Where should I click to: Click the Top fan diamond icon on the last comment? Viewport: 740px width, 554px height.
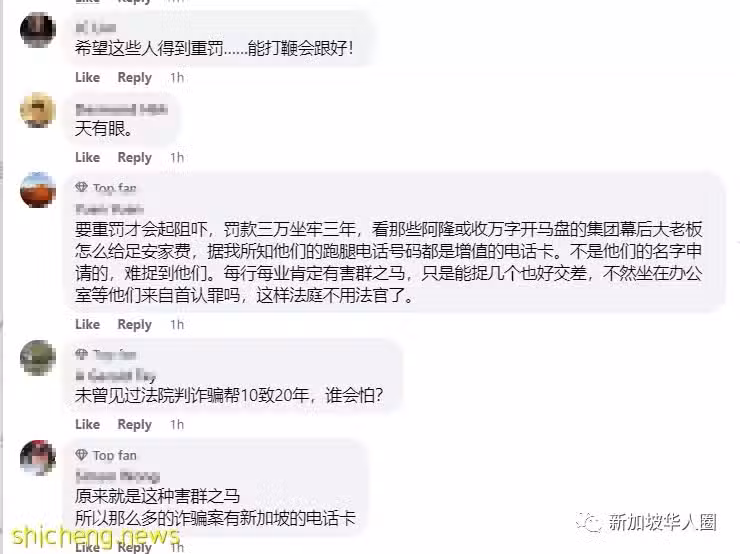click(x=82, y=455)
